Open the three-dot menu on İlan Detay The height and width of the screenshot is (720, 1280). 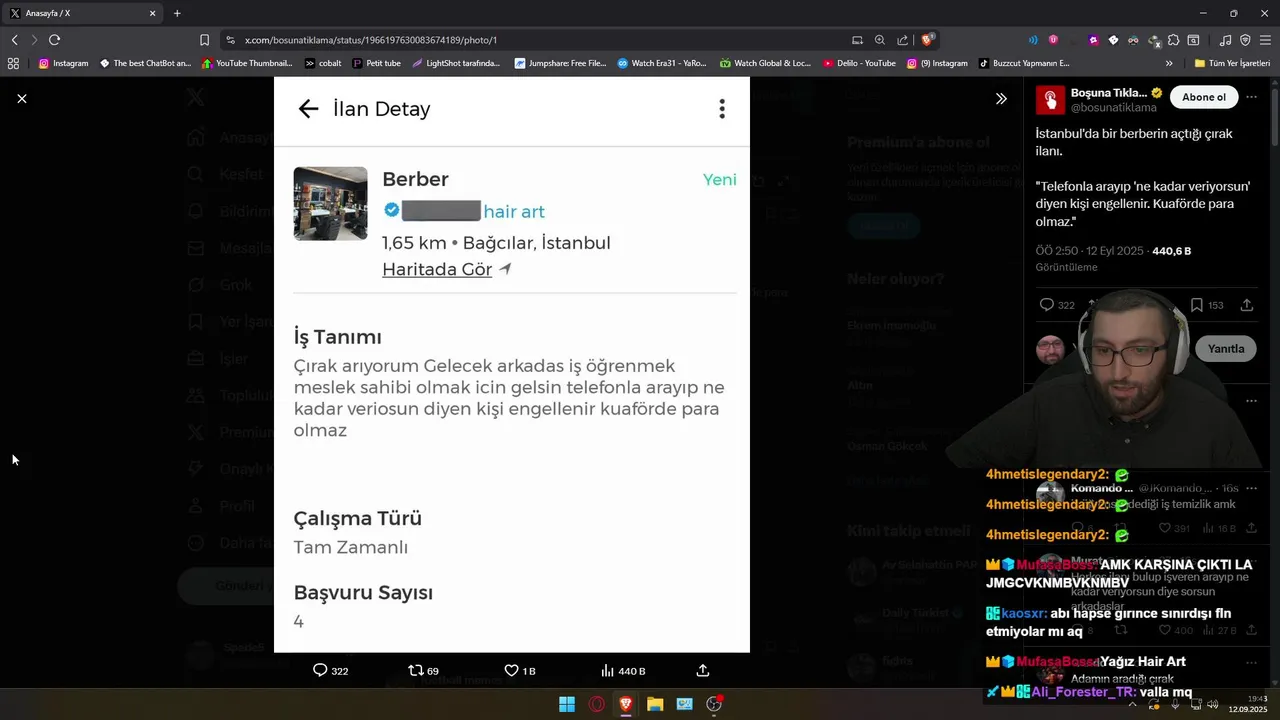[x=722, y=109]
